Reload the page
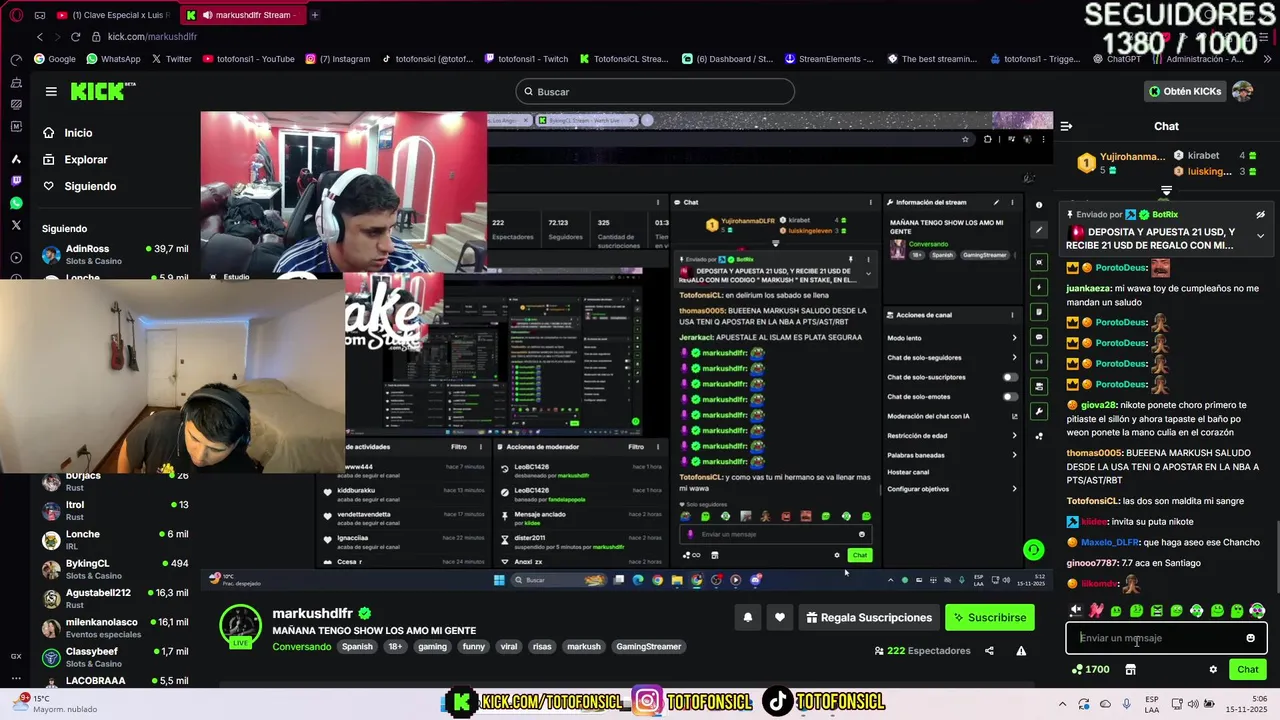 click(75, 36)
